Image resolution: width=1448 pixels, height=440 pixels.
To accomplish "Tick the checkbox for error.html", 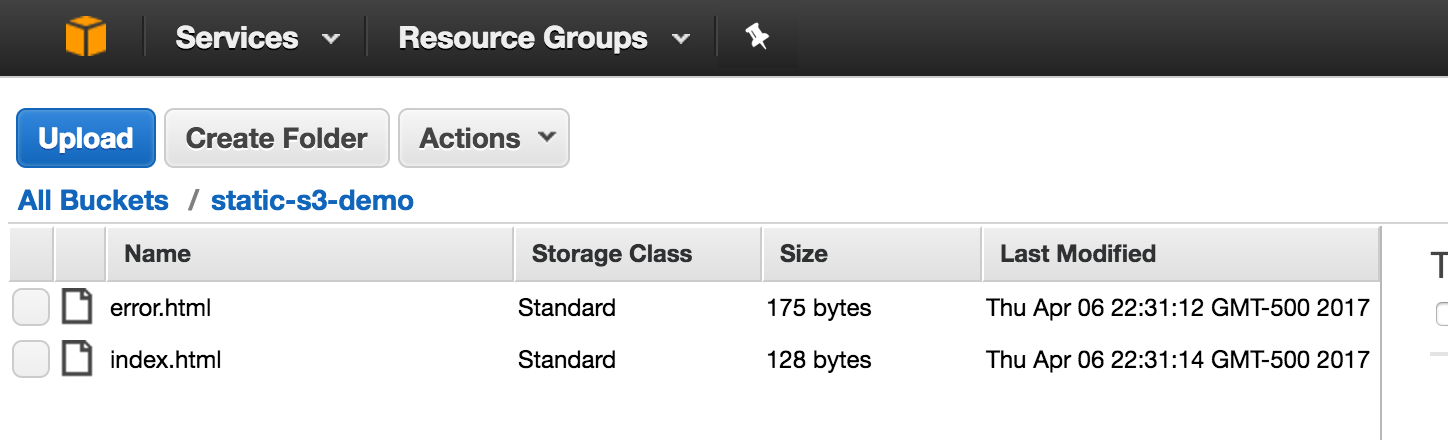I will 31,308.
